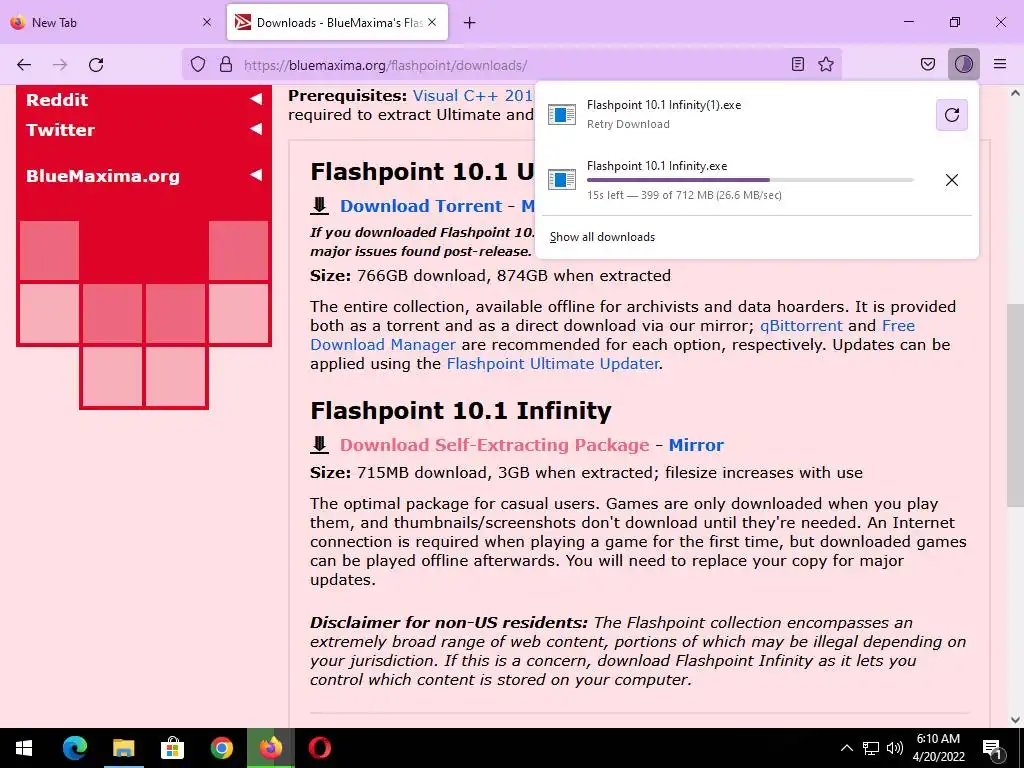The height and width of the screenshot is (768, 1024).
Task: Open the Windows Start menu
Action: tap(24, 748)
